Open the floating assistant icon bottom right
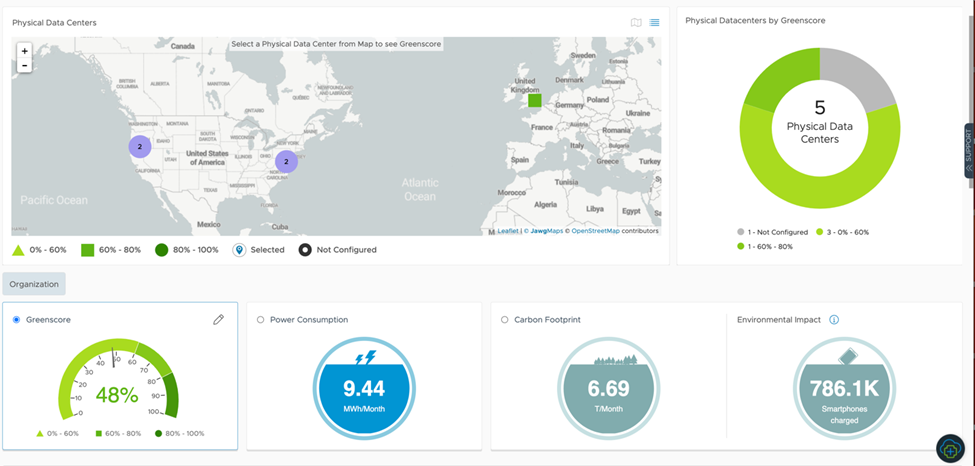This screenshot has height=466, width=975. click(x=949, y=448)
